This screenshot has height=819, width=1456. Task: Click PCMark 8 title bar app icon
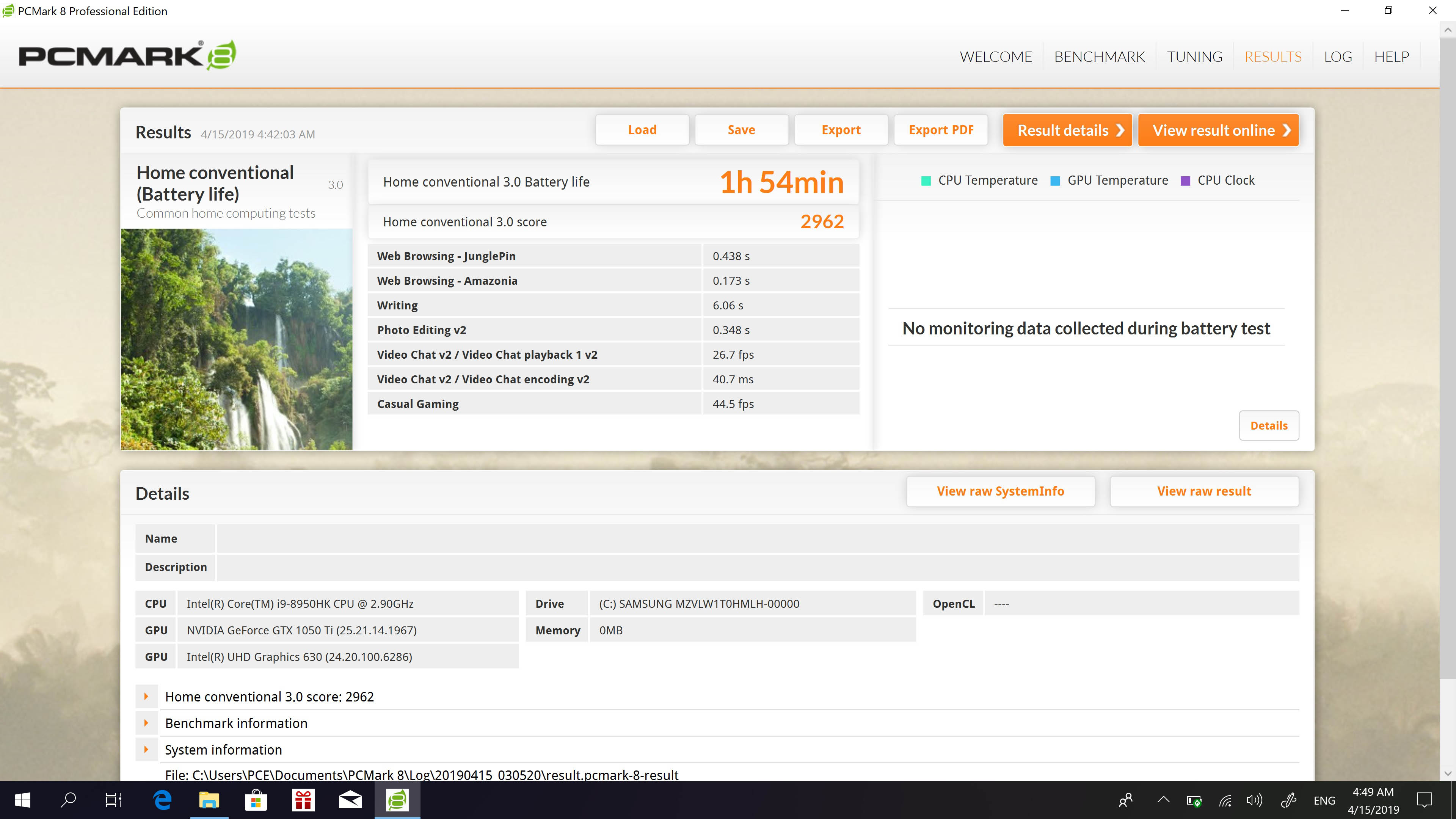8,11
